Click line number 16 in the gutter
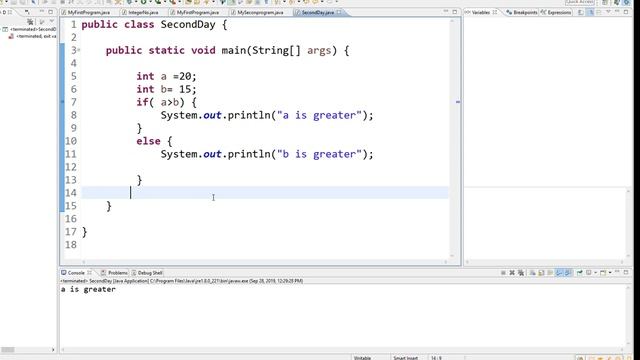The image size is (640, 360). click(x=71, y=219)
